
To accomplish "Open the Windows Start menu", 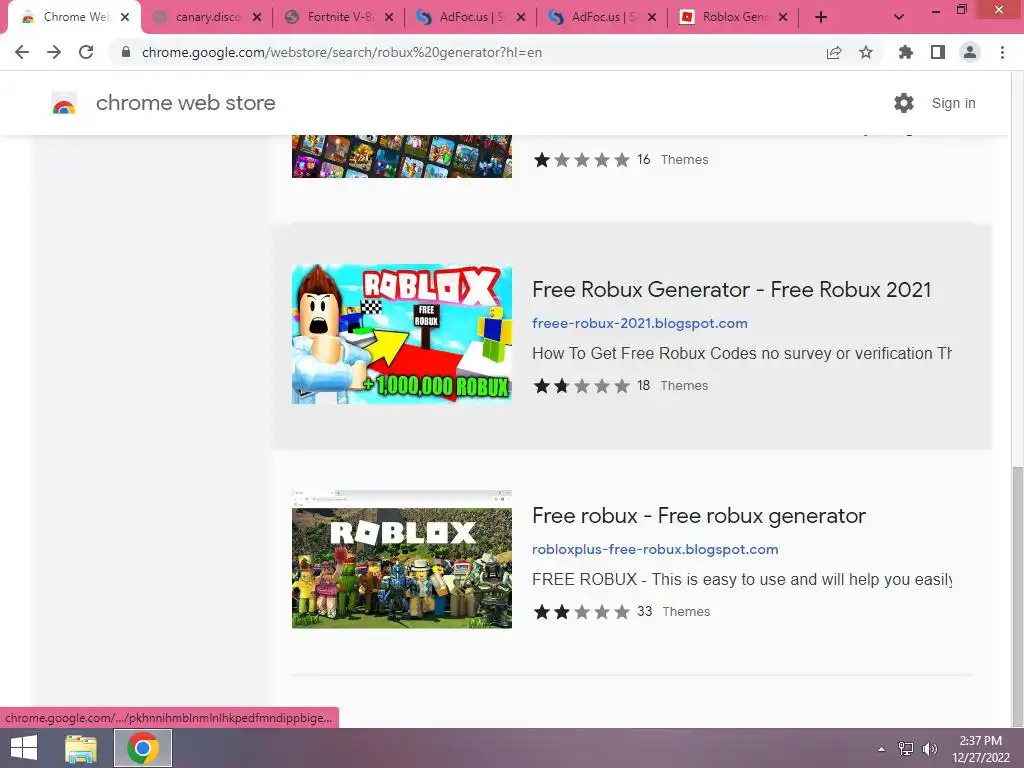I will (x=24, y=748).
